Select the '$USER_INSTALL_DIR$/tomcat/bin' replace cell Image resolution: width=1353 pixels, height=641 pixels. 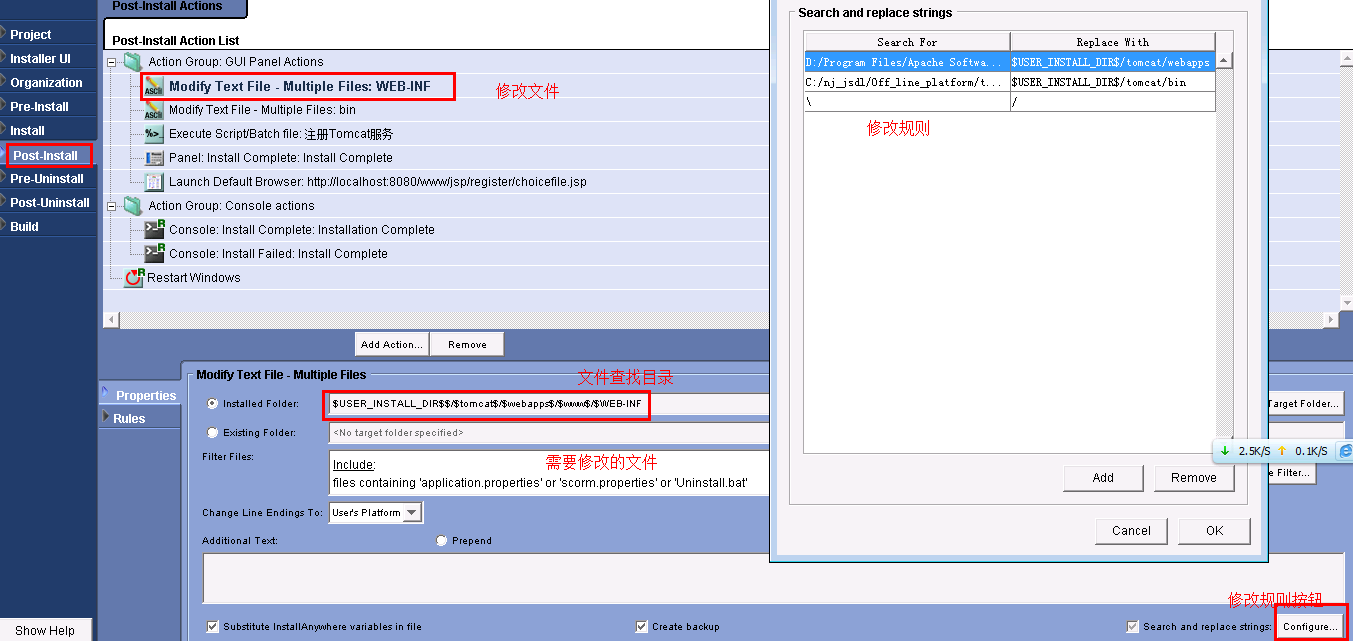click(x=1113, y=82)
